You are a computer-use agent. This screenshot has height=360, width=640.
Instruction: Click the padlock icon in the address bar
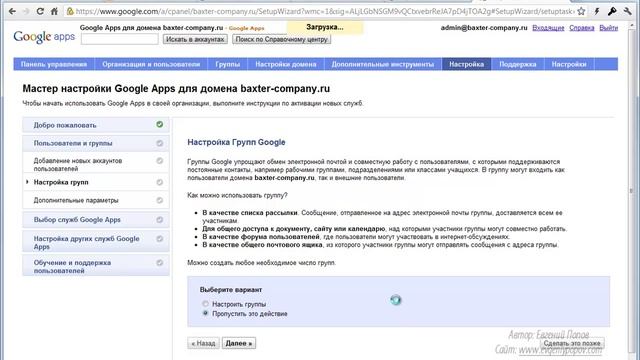coord(70,11)
